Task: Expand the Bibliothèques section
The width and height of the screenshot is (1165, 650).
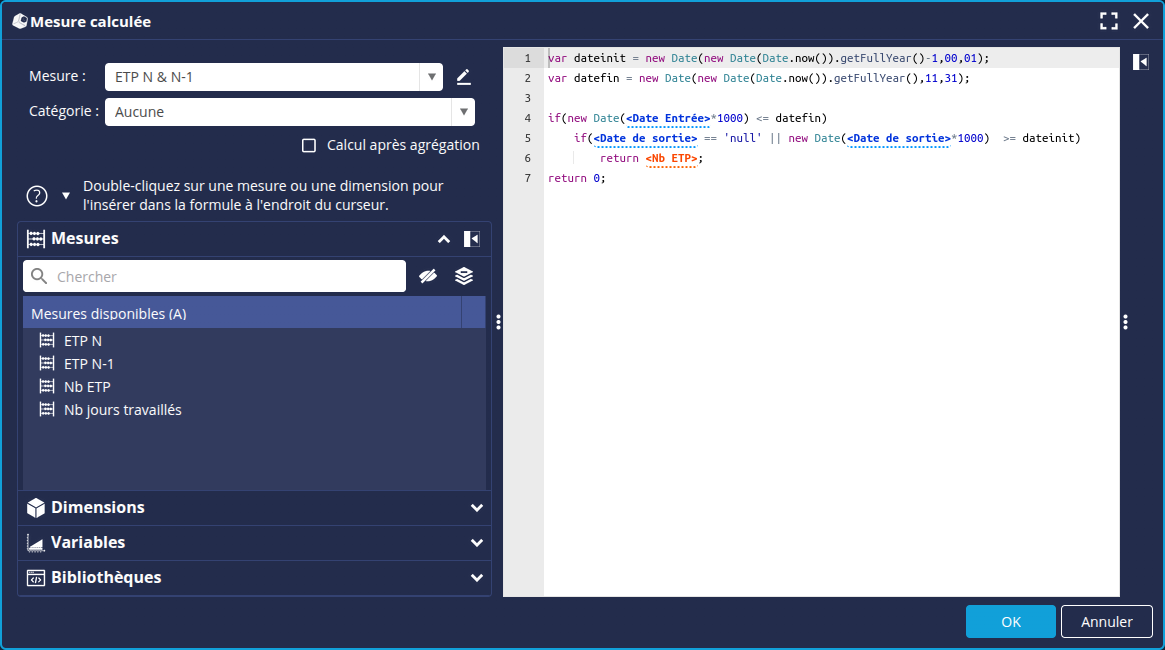Action: [x=476, y=578]
